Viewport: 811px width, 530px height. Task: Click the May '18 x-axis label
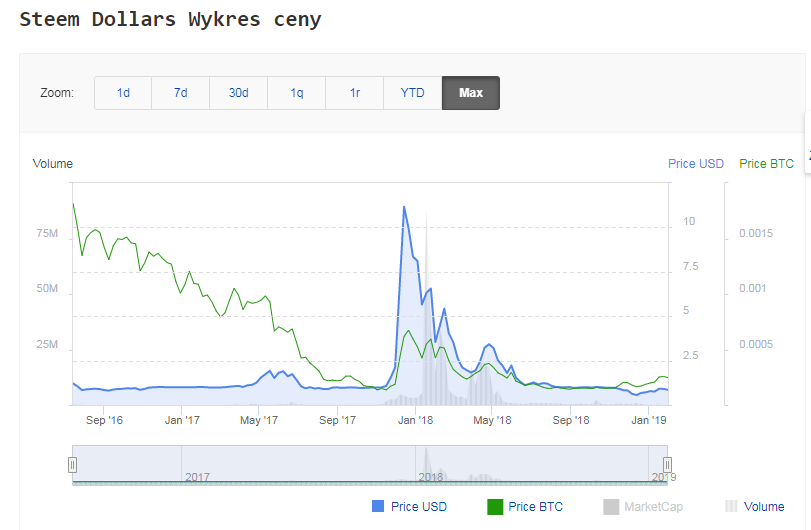(x=492, y=420)
